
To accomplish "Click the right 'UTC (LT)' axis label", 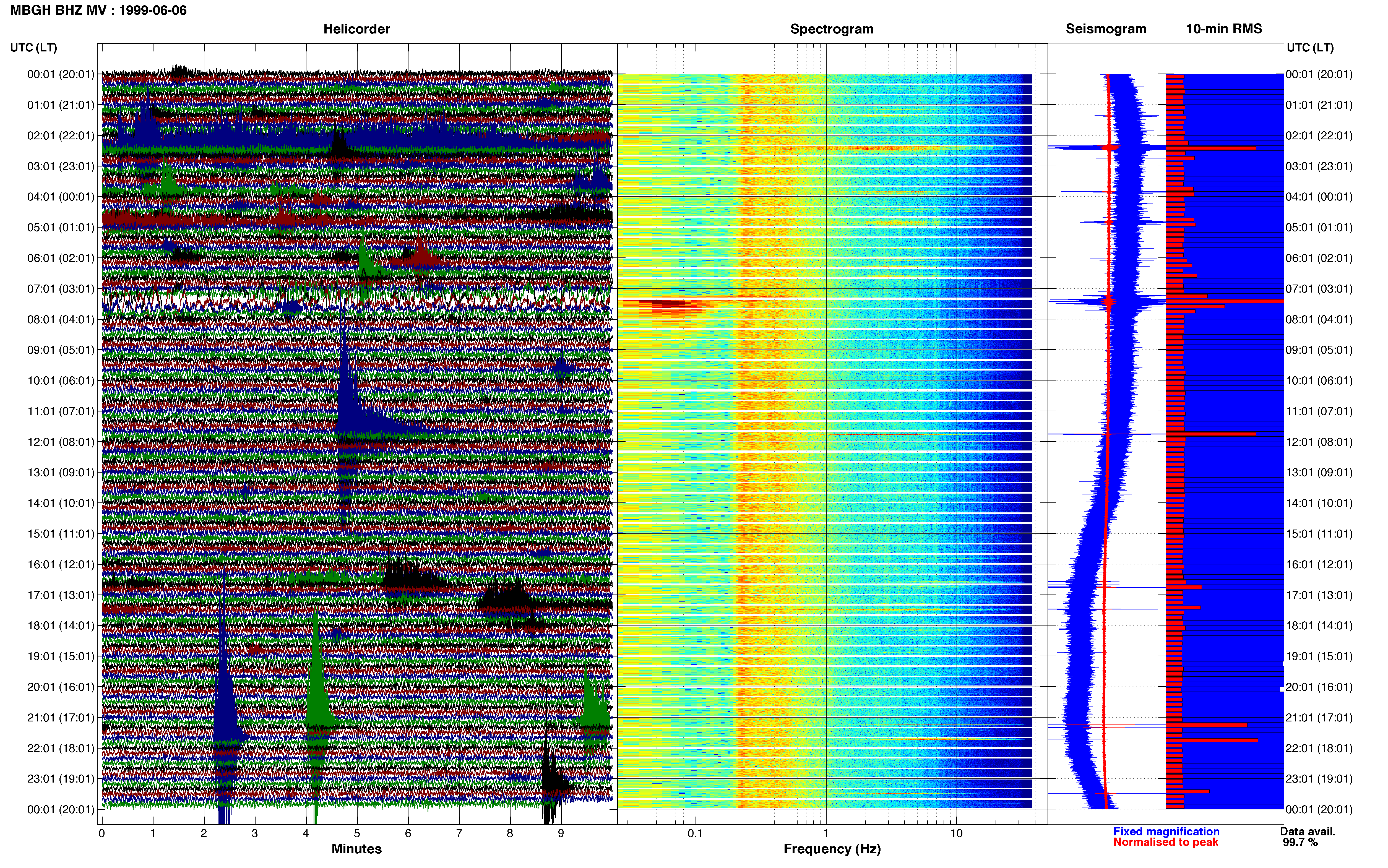I will (x=1310, y=48).
